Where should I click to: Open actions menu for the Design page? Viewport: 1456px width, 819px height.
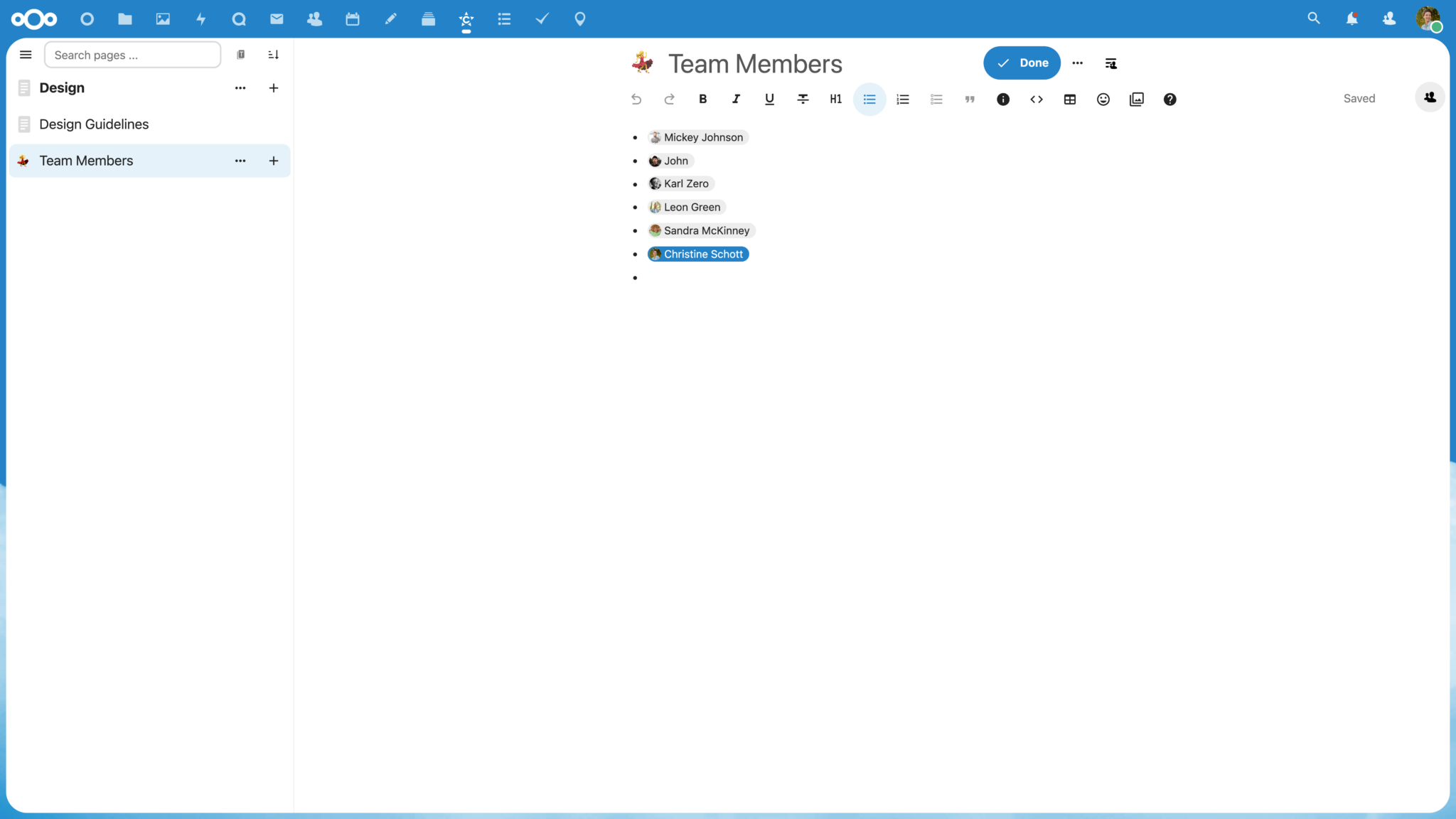pyautogui.click(x=240, y=87)
